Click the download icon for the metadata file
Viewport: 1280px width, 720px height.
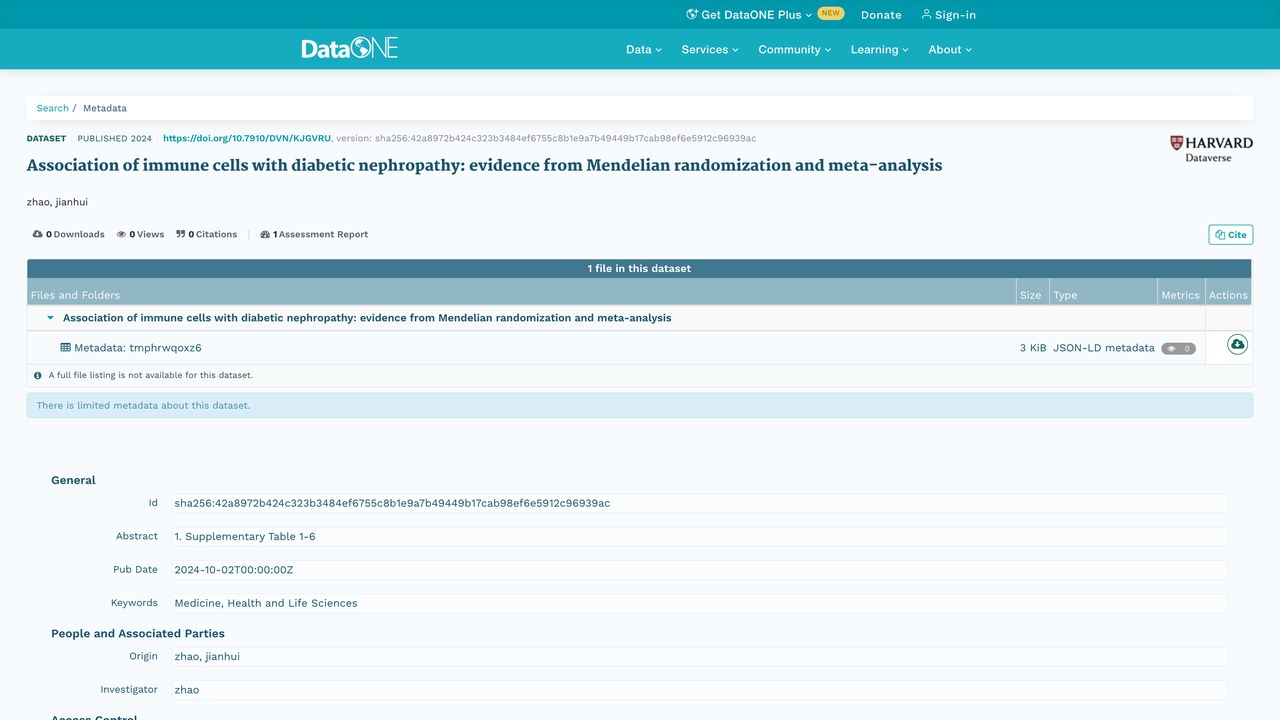(x=1237, y=345)
